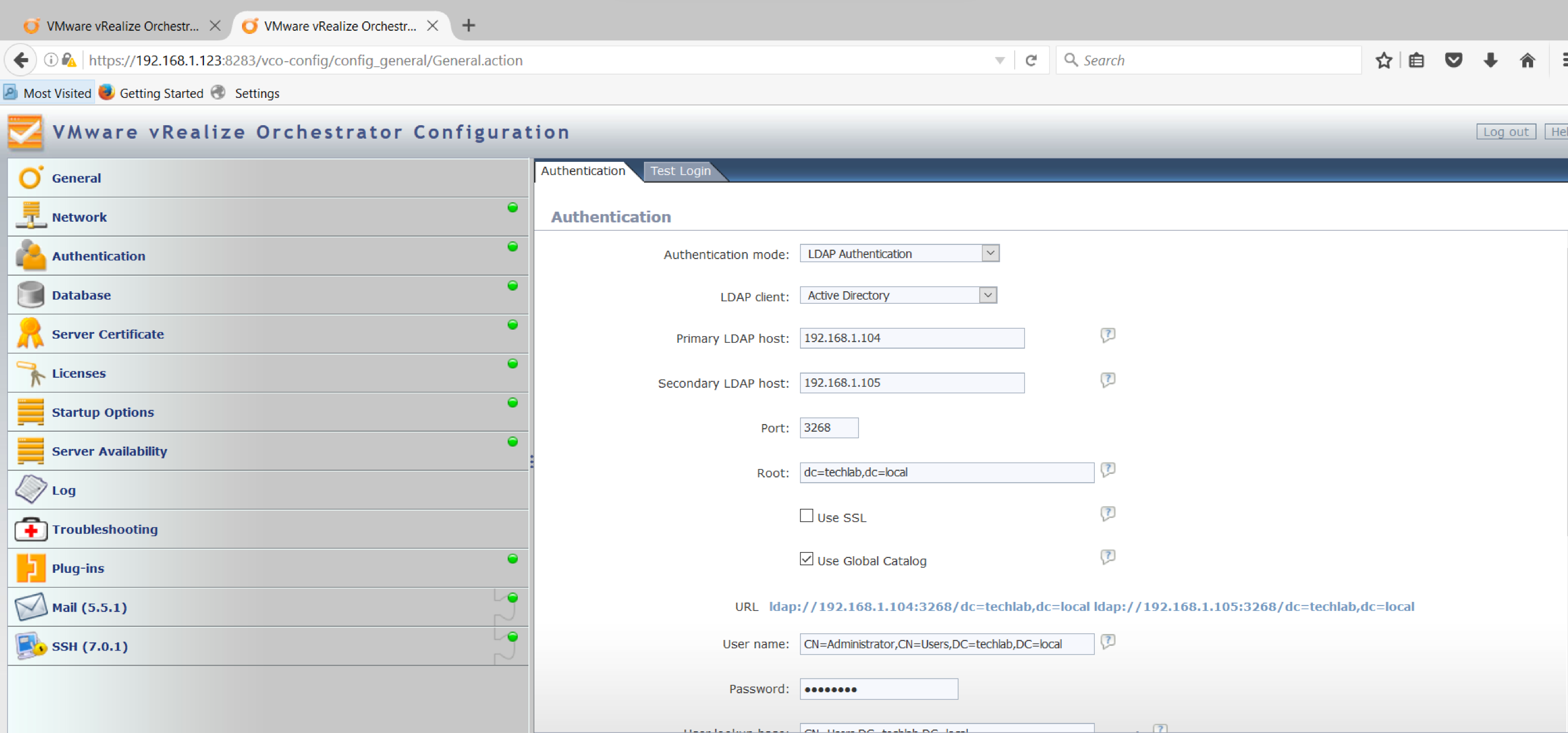Switch to the Test Login tab
The width and height of the screenshot is (1568, 733).
coord(680,171)
